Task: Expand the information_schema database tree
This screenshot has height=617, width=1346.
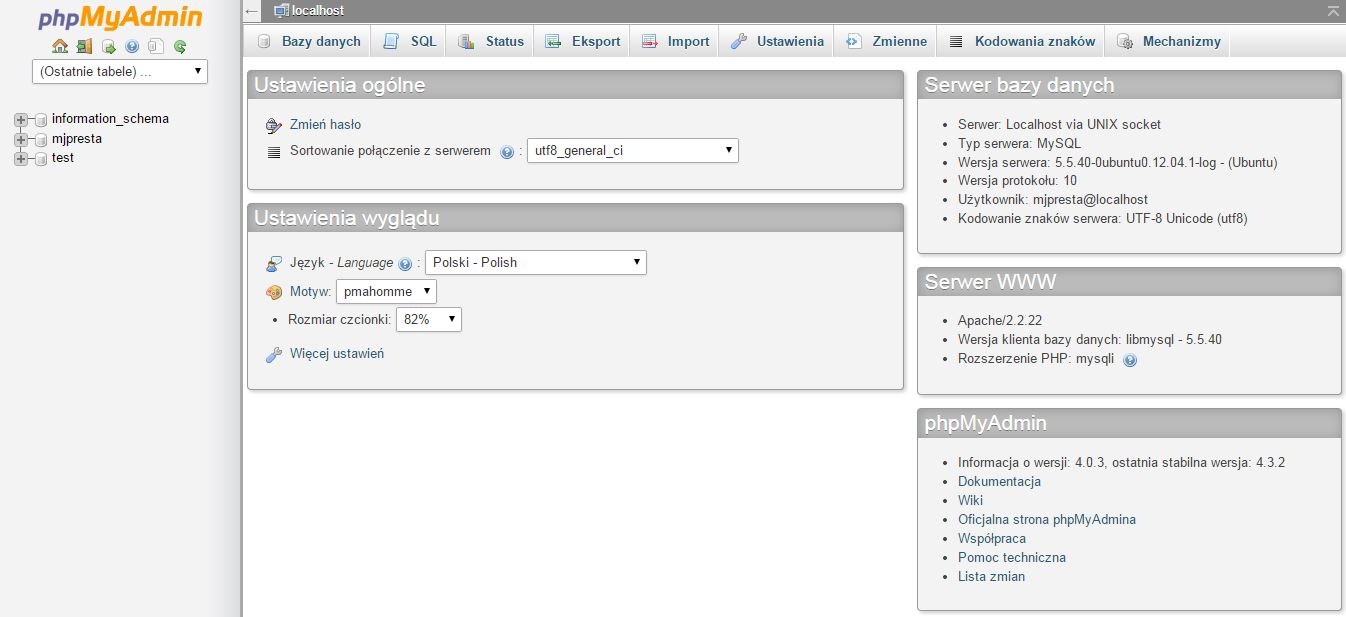Action: pos(20,120)
